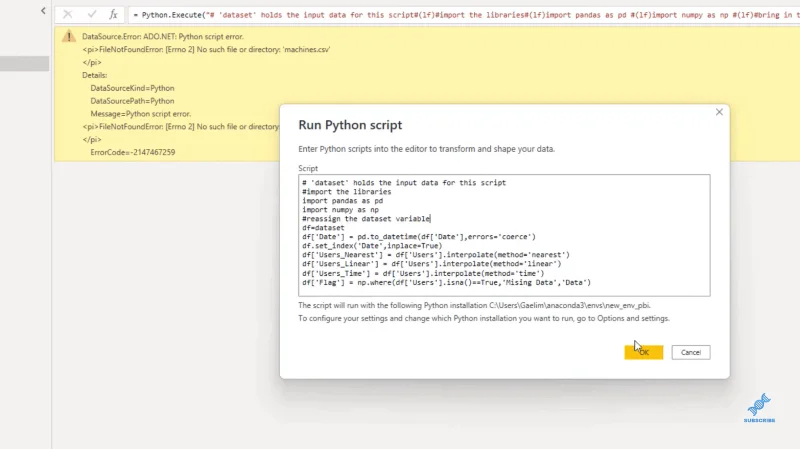800x449 pixels.
Task: Click the 'import pandas as pd' line
Action: [x=342, y=201]
